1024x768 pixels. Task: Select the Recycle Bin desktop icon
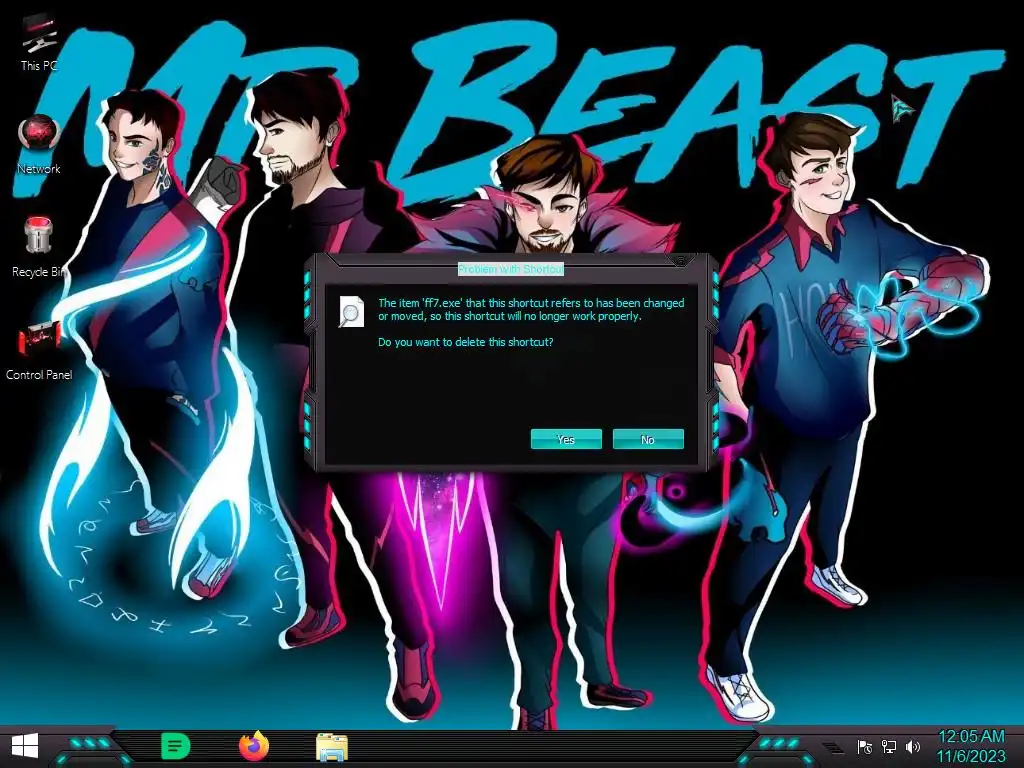(39, 247)
